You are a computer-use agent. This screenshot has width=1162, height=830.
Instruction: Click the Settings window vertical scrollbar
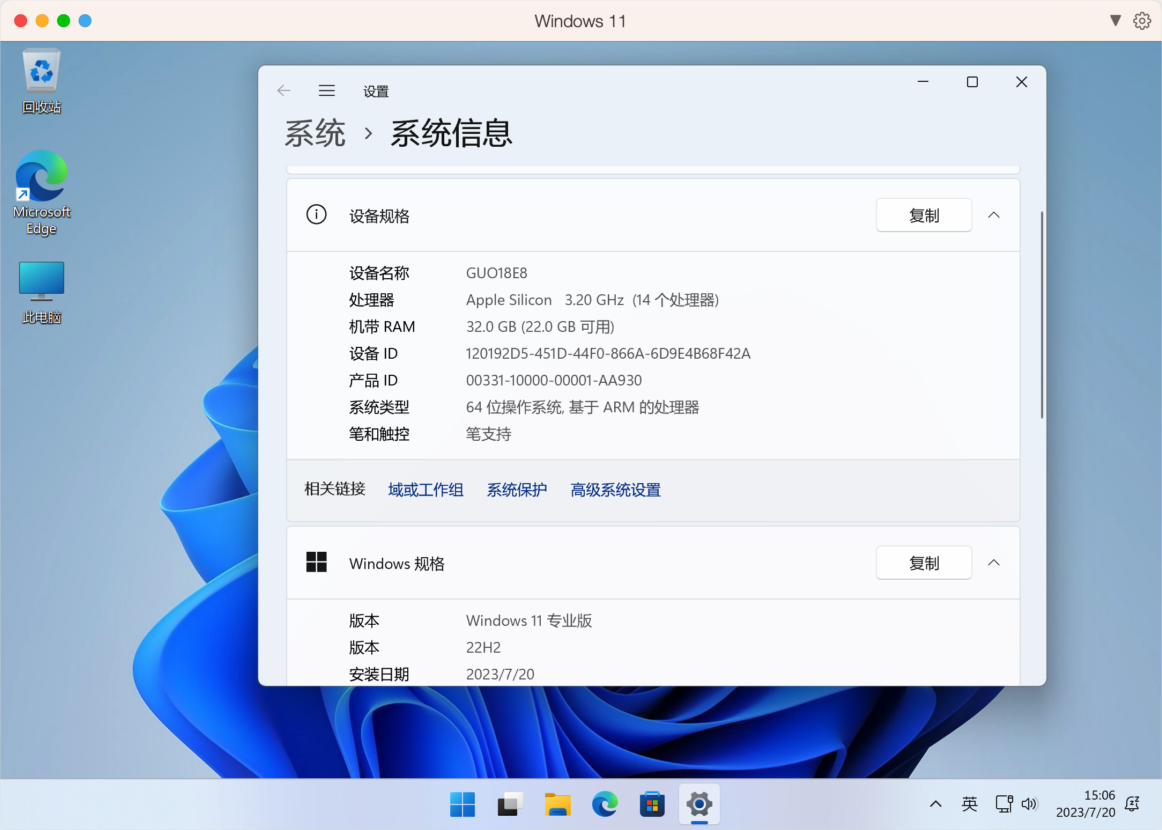[1041, 315]
